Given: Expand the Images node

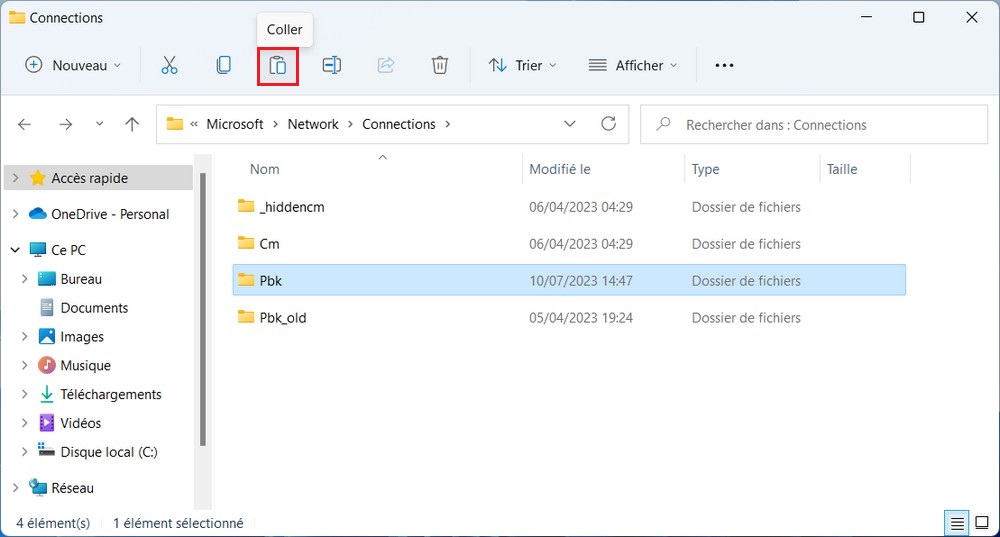Looking at the screenshot, I should click(24, 336).
